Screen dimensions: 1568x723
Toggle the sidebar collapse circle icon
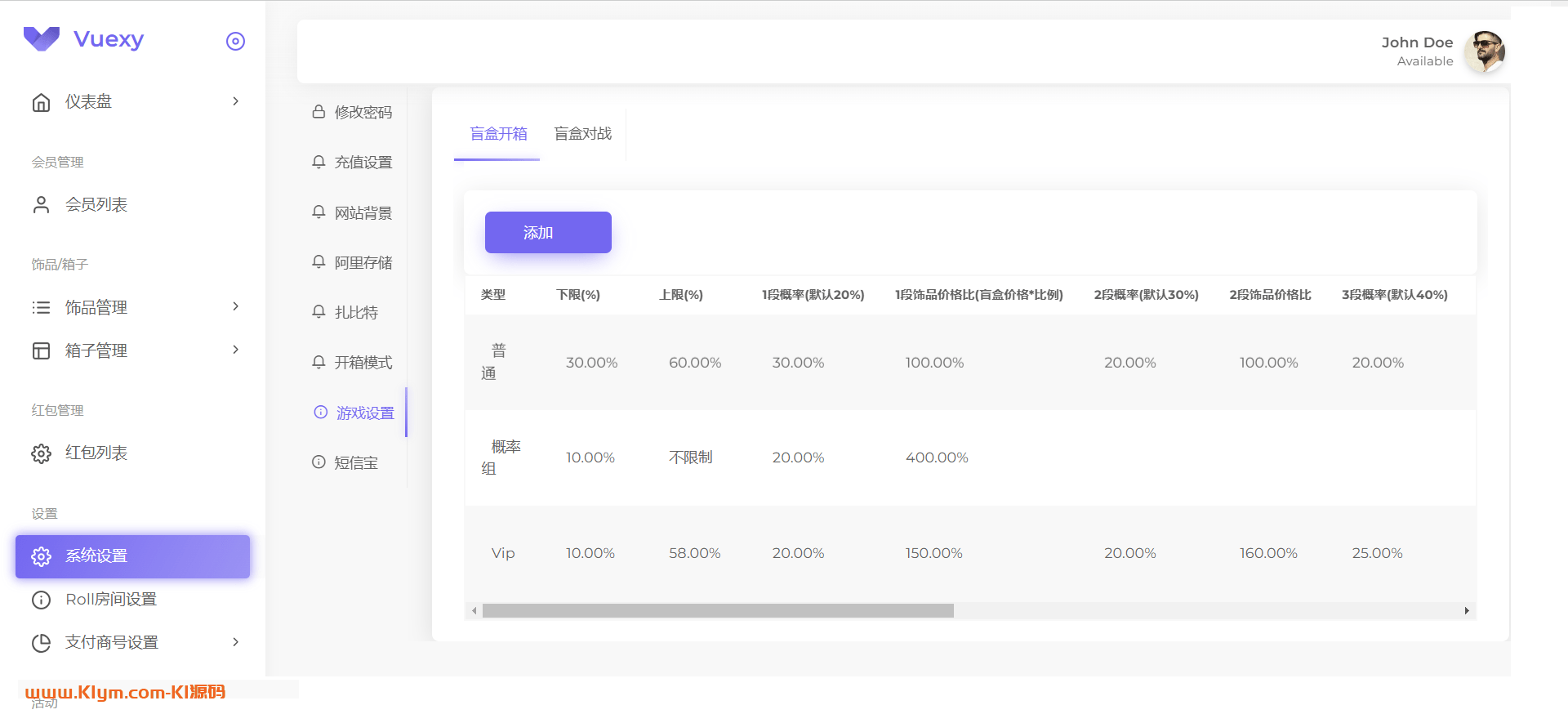click(x=235, y=42)
